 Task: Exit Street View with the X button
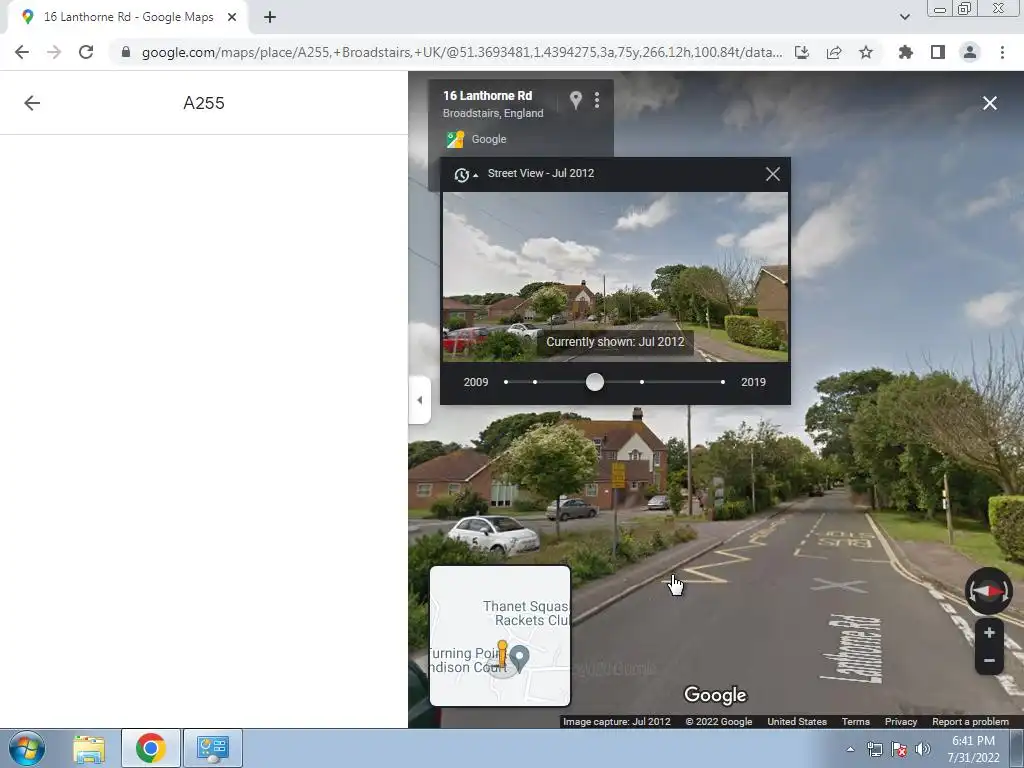click(x=989, y=103)
